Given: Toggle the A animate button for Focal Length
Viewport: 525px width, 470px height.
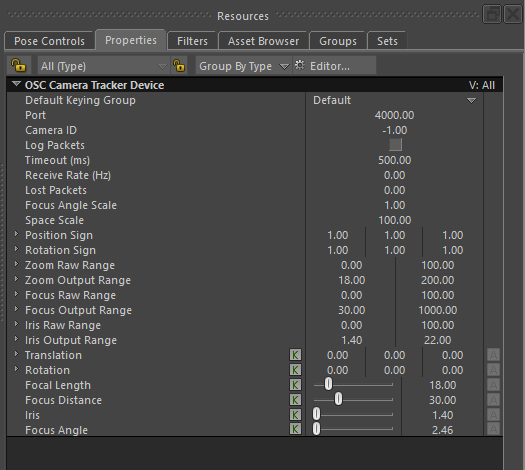Looking at the screenshot, I should pos(493,385).
